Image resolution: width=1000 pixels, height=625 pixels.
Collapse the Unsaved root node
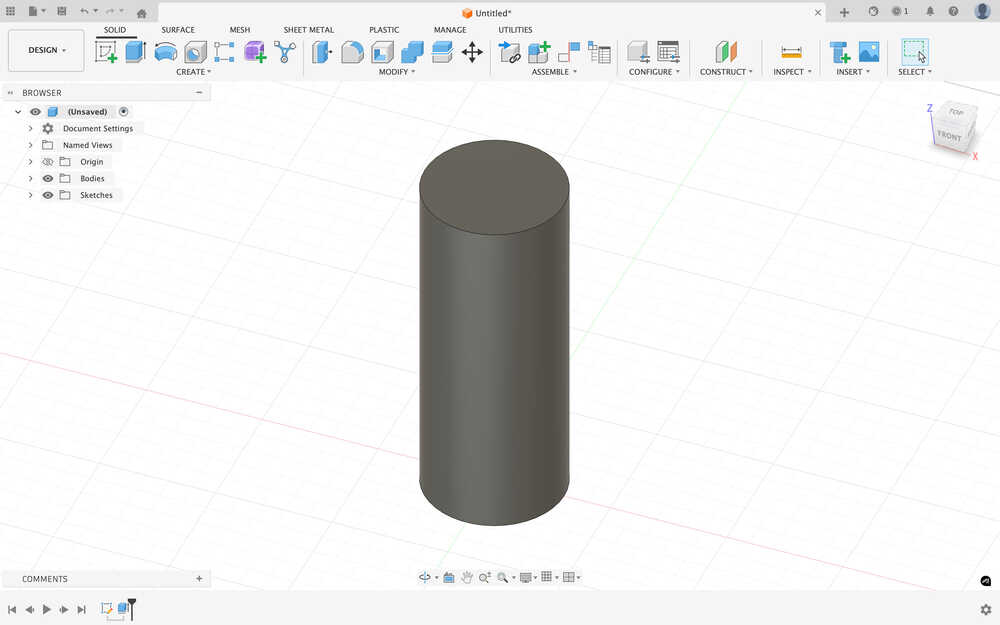18,112
